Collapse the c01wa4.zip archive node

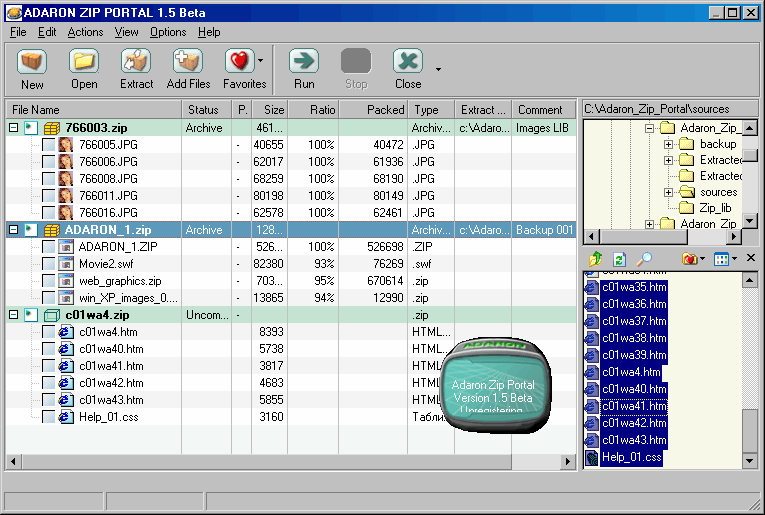tap(14, 315)
